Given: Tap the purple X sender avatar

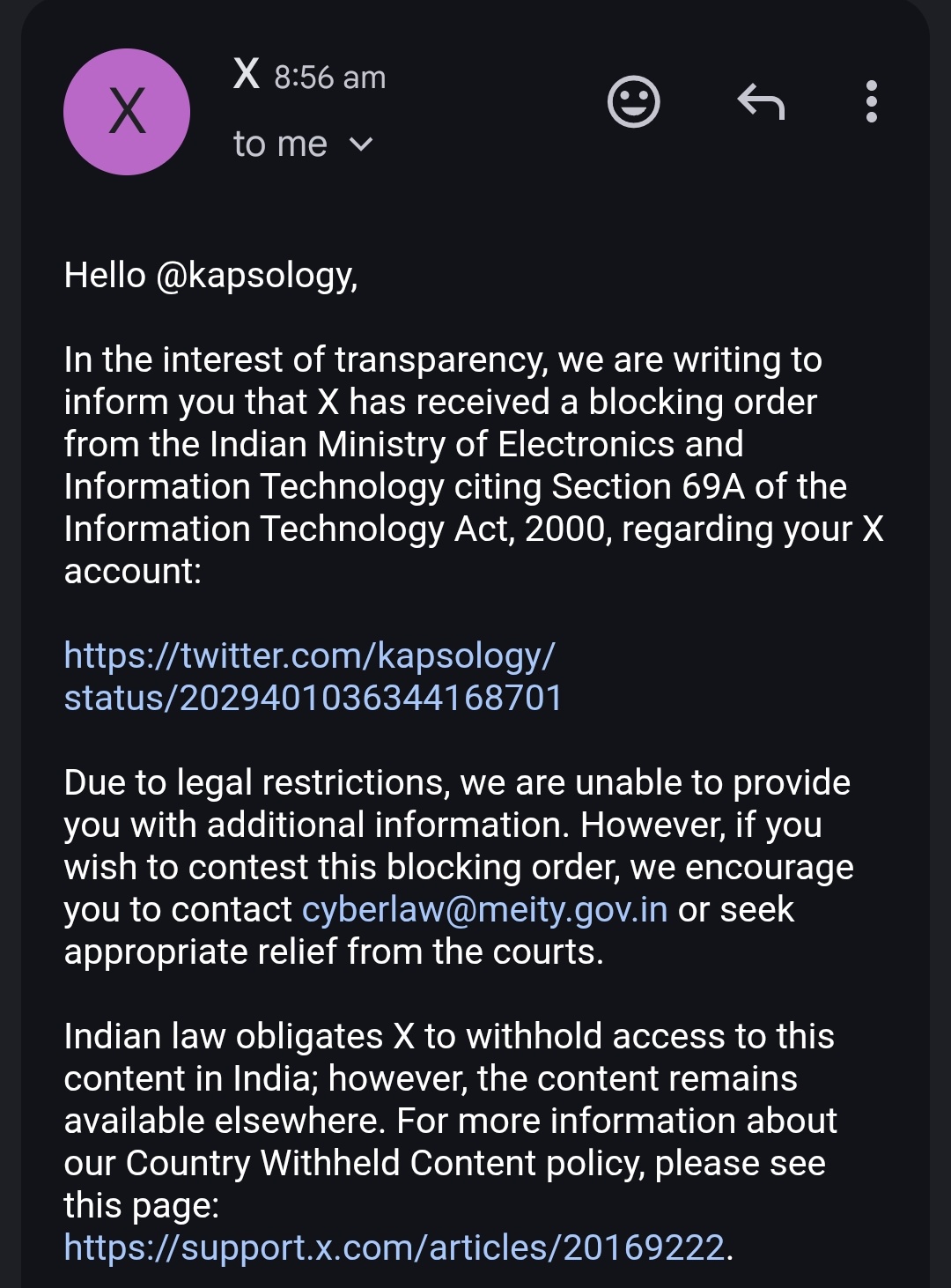Looking at the screenshot, I should (127, 112).
